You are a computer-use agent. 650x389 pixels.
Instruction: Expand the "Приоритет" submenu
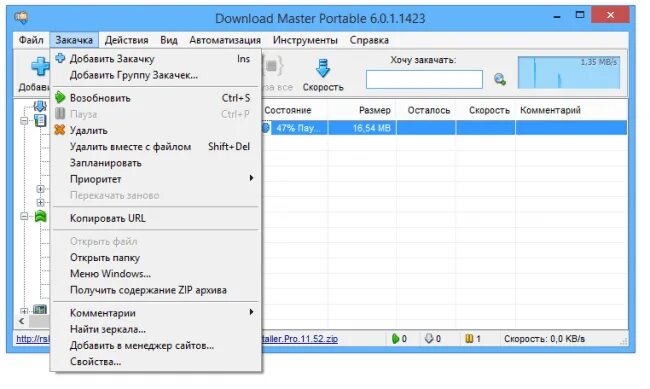(156, 179)
